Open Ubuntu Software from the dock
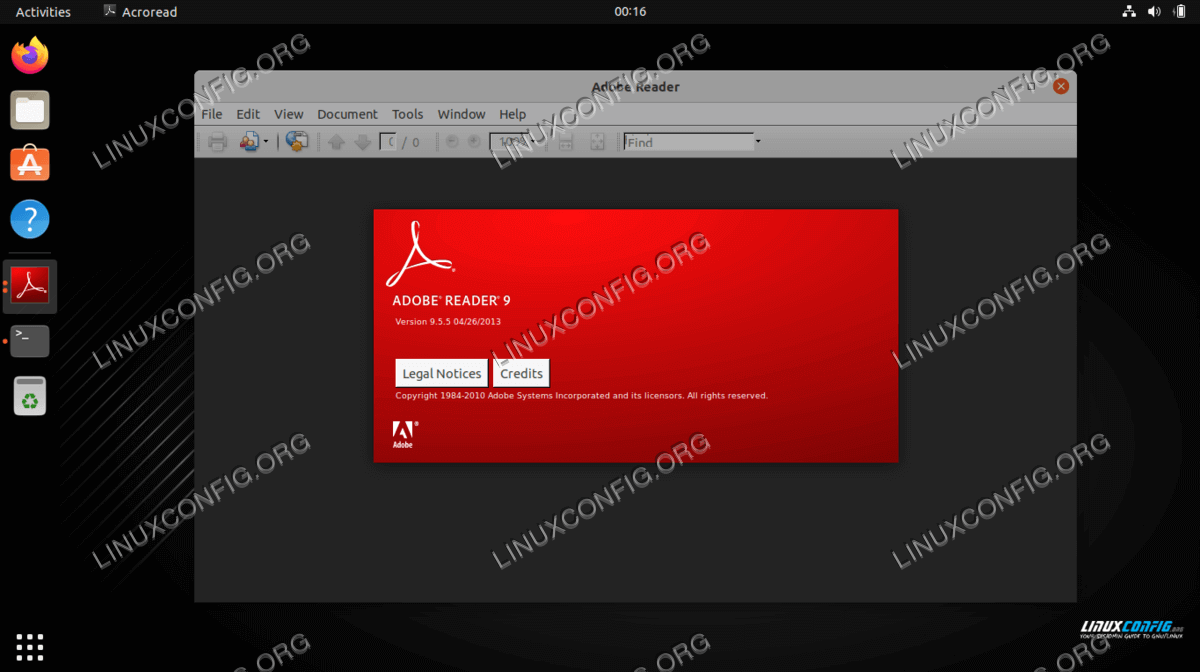 (30, 164)
